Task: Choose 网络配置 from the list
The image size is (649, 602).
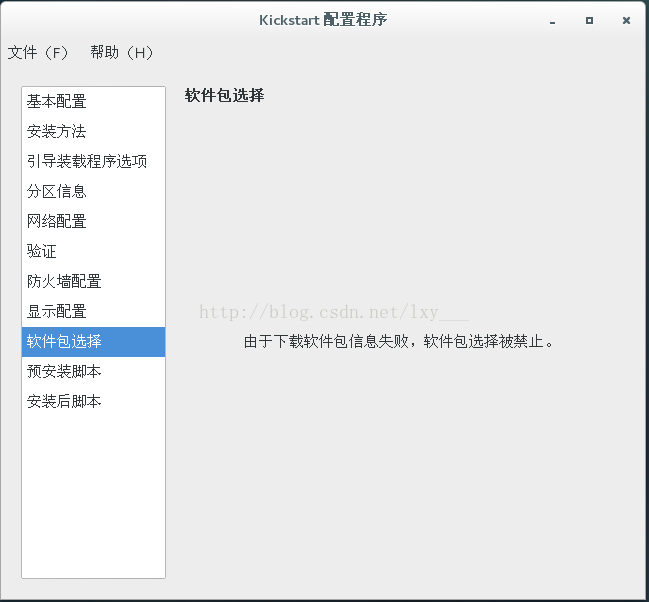Action: (94, 222)
